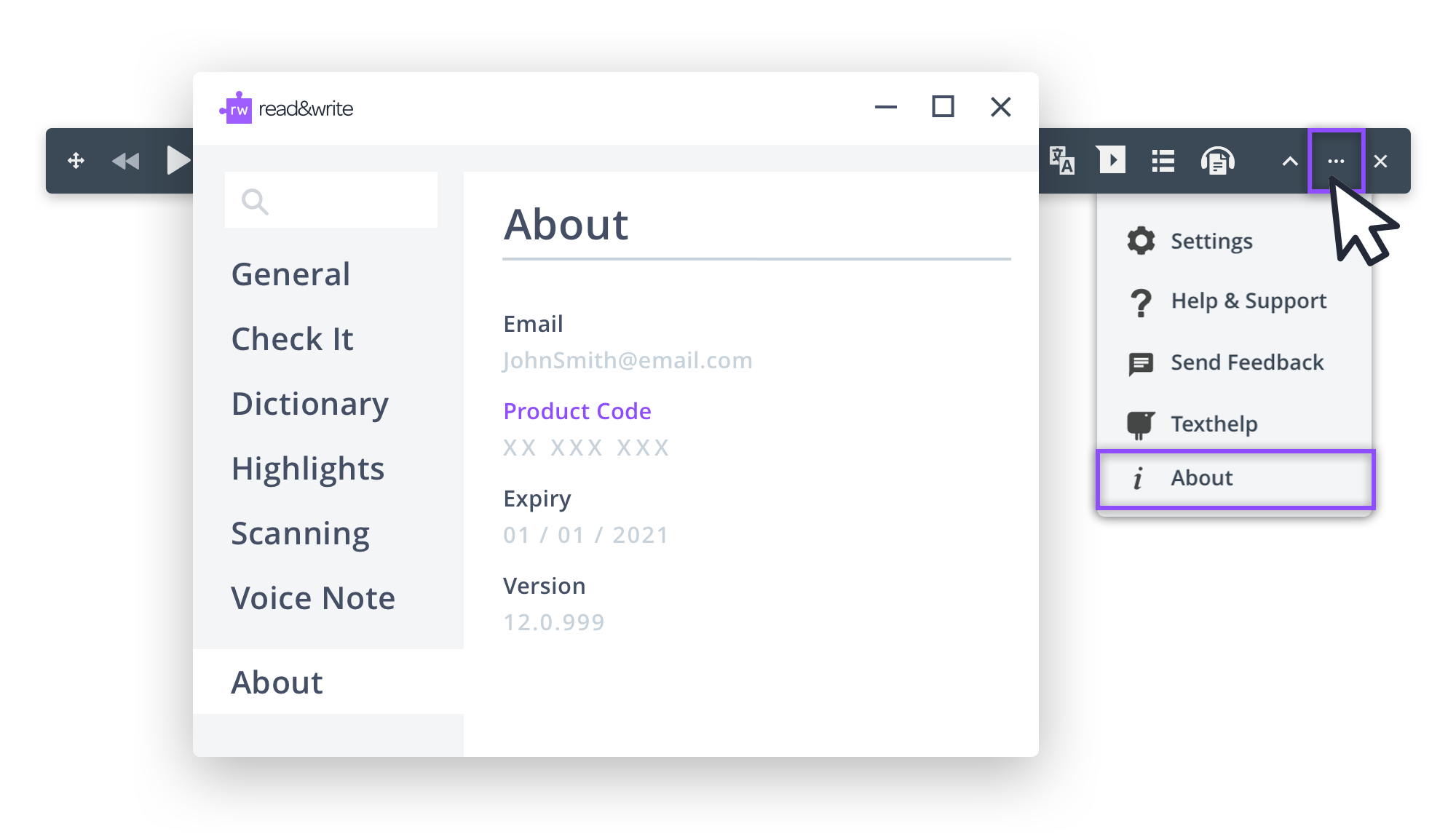Open the three-dots more menu

point(1336,162)
